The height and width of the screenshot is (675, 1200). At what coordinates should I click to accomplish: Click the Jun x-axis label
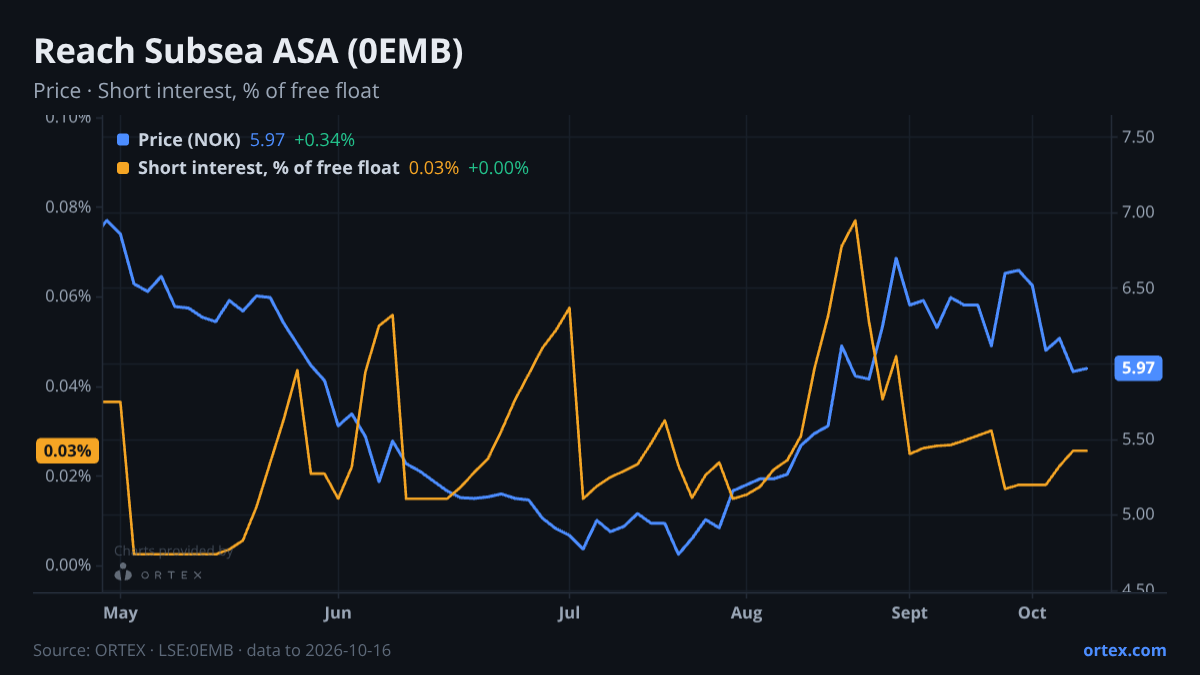(x=338, y=612)
